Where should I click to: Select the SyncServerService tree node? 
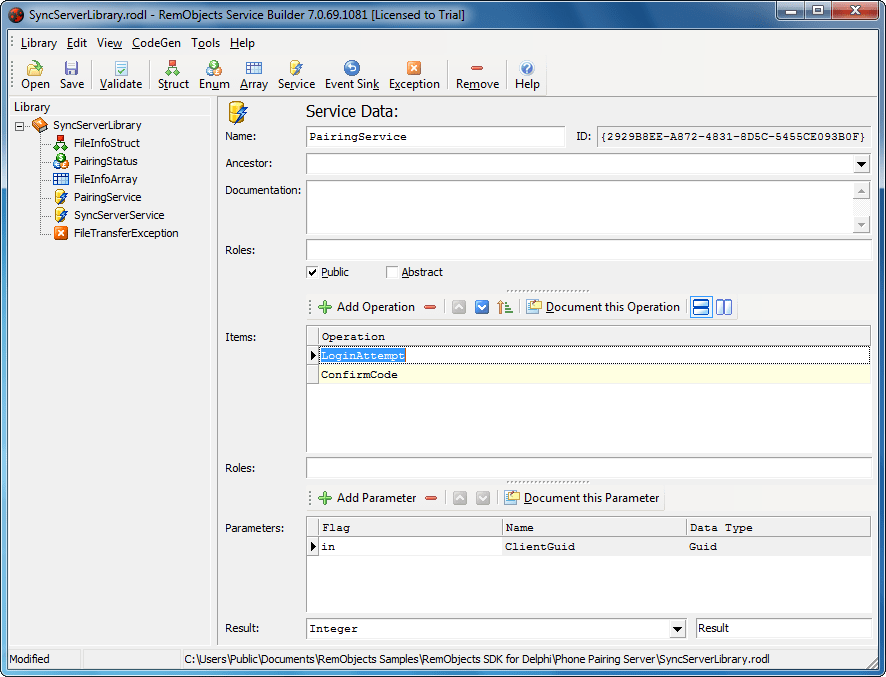click(x=119, y=215)
